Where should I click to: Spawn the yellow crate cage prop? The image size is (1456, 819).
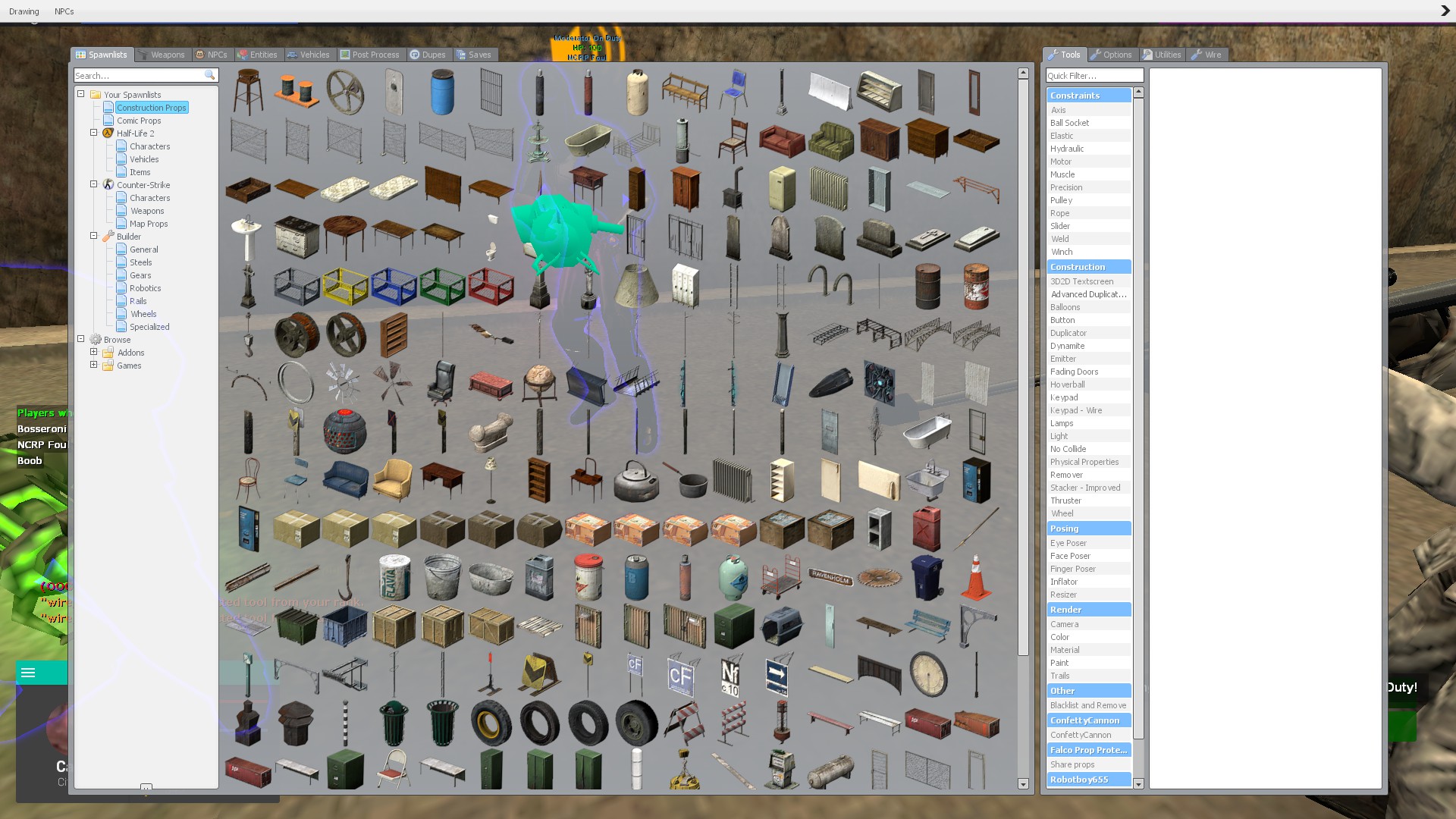click(x=345, y=287)
